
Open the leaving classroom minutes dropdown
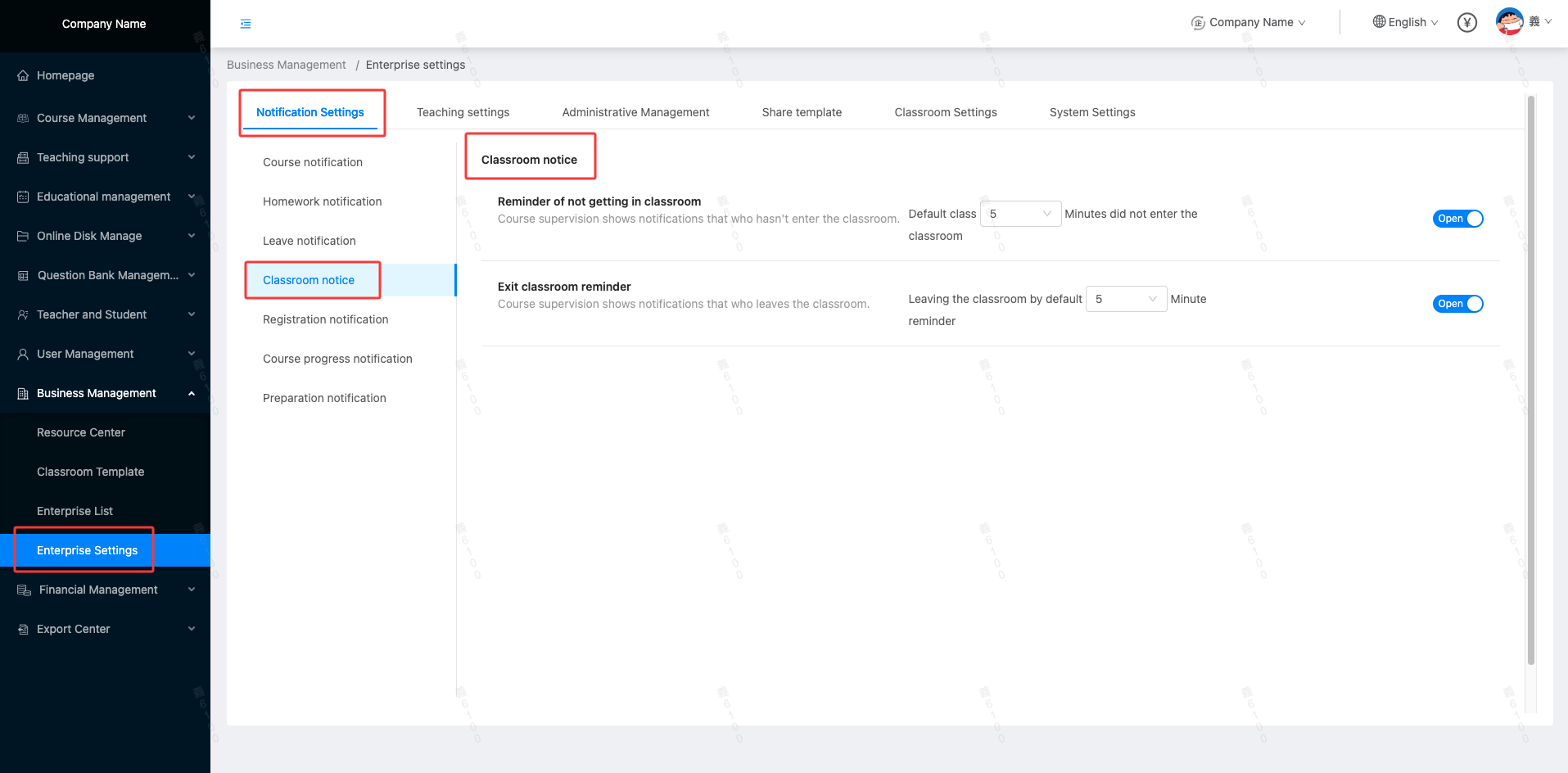(x=1126, y=299)
